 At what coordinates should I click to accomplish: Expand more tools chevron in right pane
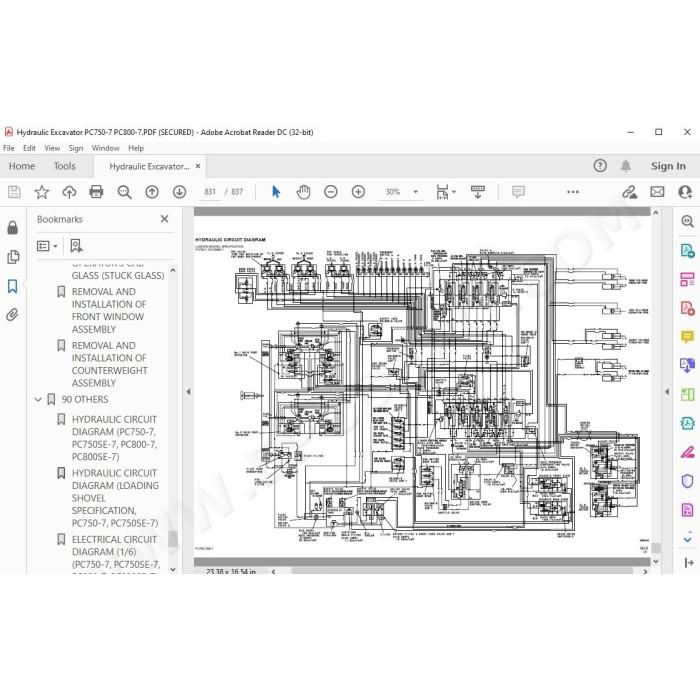pyautogui.click(x=688, y=539)
